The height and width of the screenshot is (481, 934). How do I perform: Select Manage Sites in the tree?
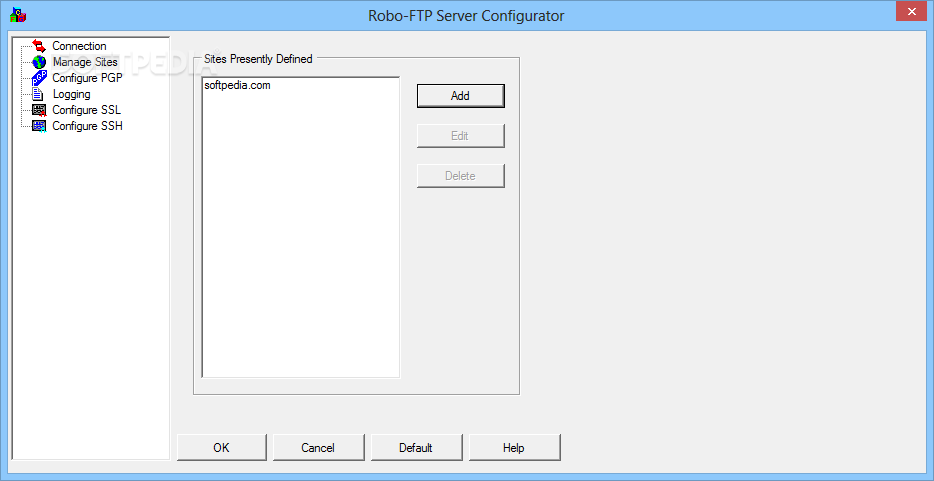[85, 62]
